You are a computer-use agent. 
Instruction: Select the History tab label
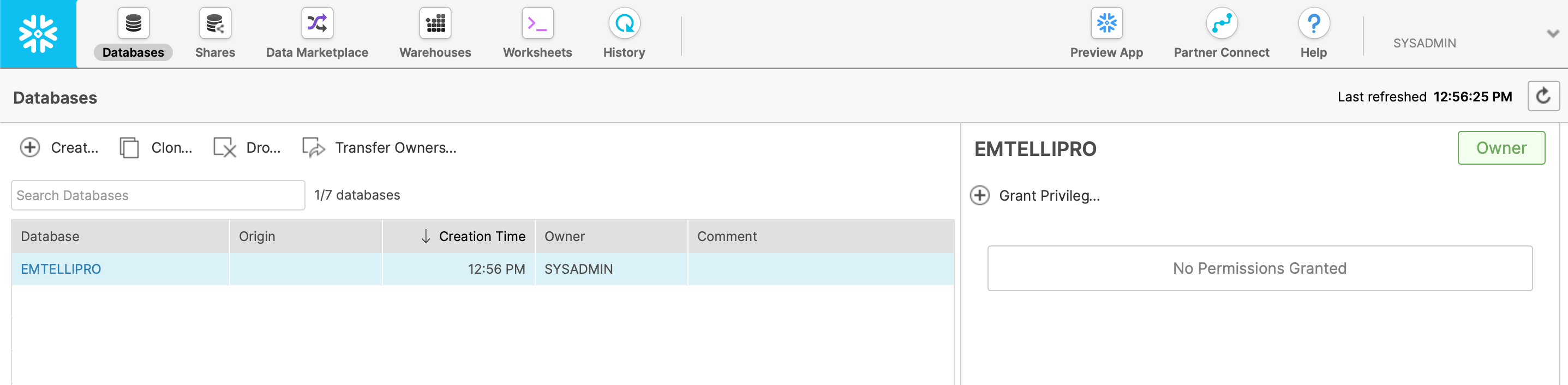pos(624,52)
